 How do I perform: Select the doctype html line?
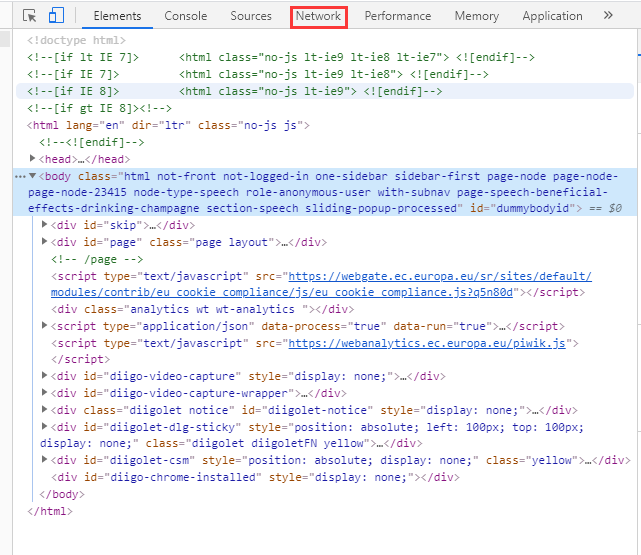pos(76,40)
